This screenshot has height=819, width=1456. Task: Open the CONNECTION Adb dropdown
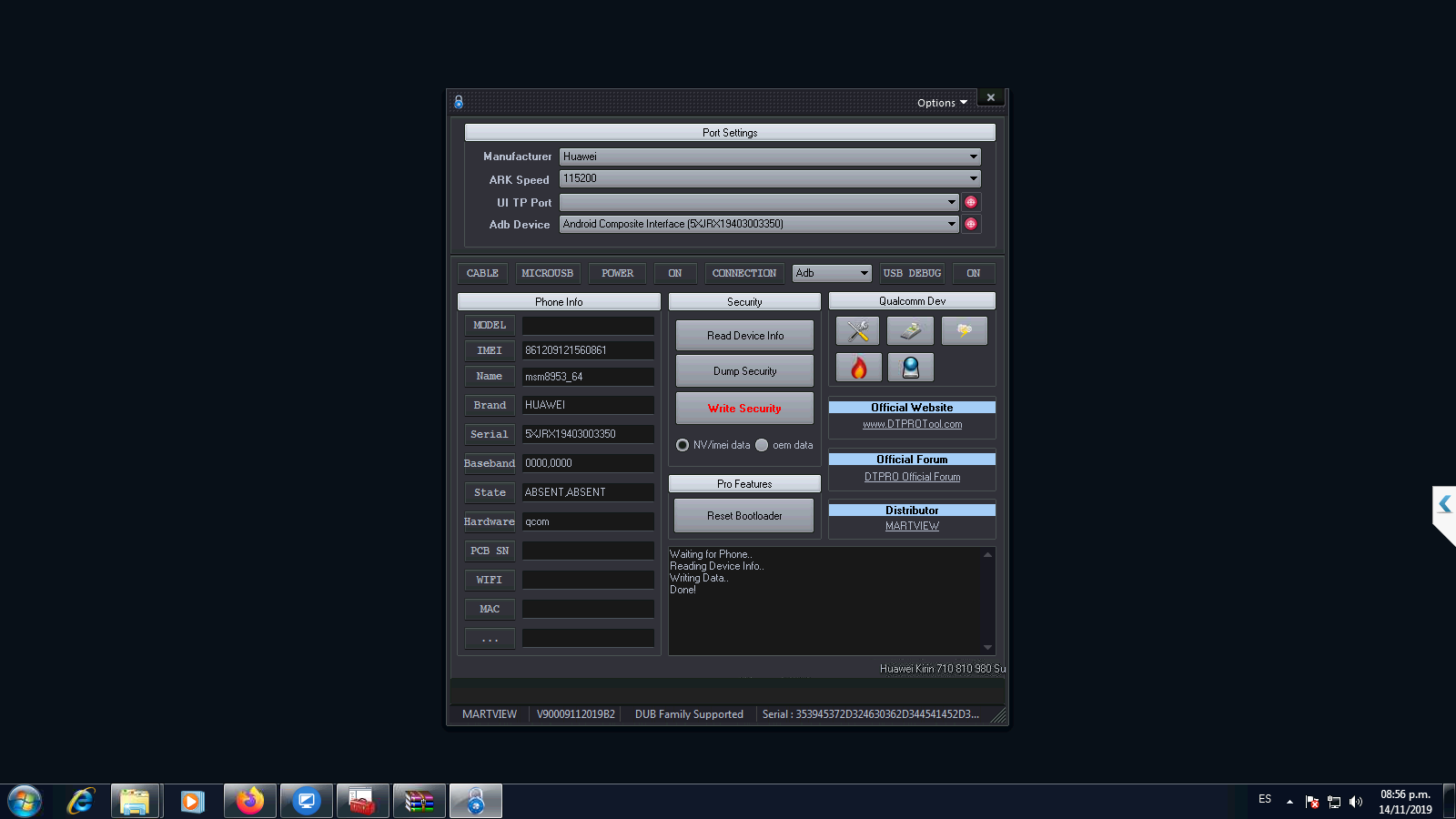click(832, 273)
